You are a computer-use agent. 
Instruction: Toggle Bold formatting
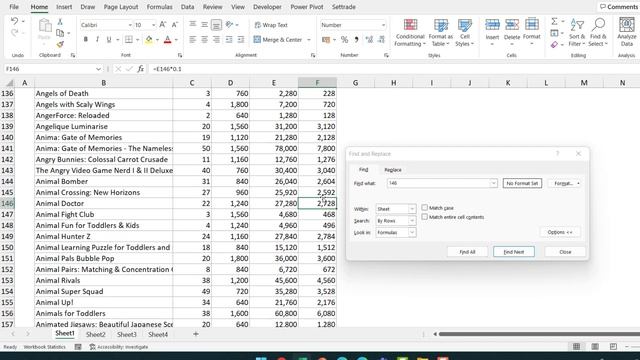click(x=86, y=40)
